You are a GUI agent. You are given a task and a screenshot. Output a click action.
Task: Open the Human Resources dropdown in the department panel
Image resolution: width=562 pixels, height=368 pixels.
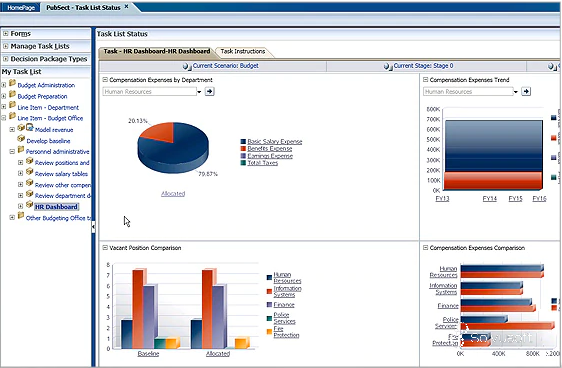coord(199,92)
